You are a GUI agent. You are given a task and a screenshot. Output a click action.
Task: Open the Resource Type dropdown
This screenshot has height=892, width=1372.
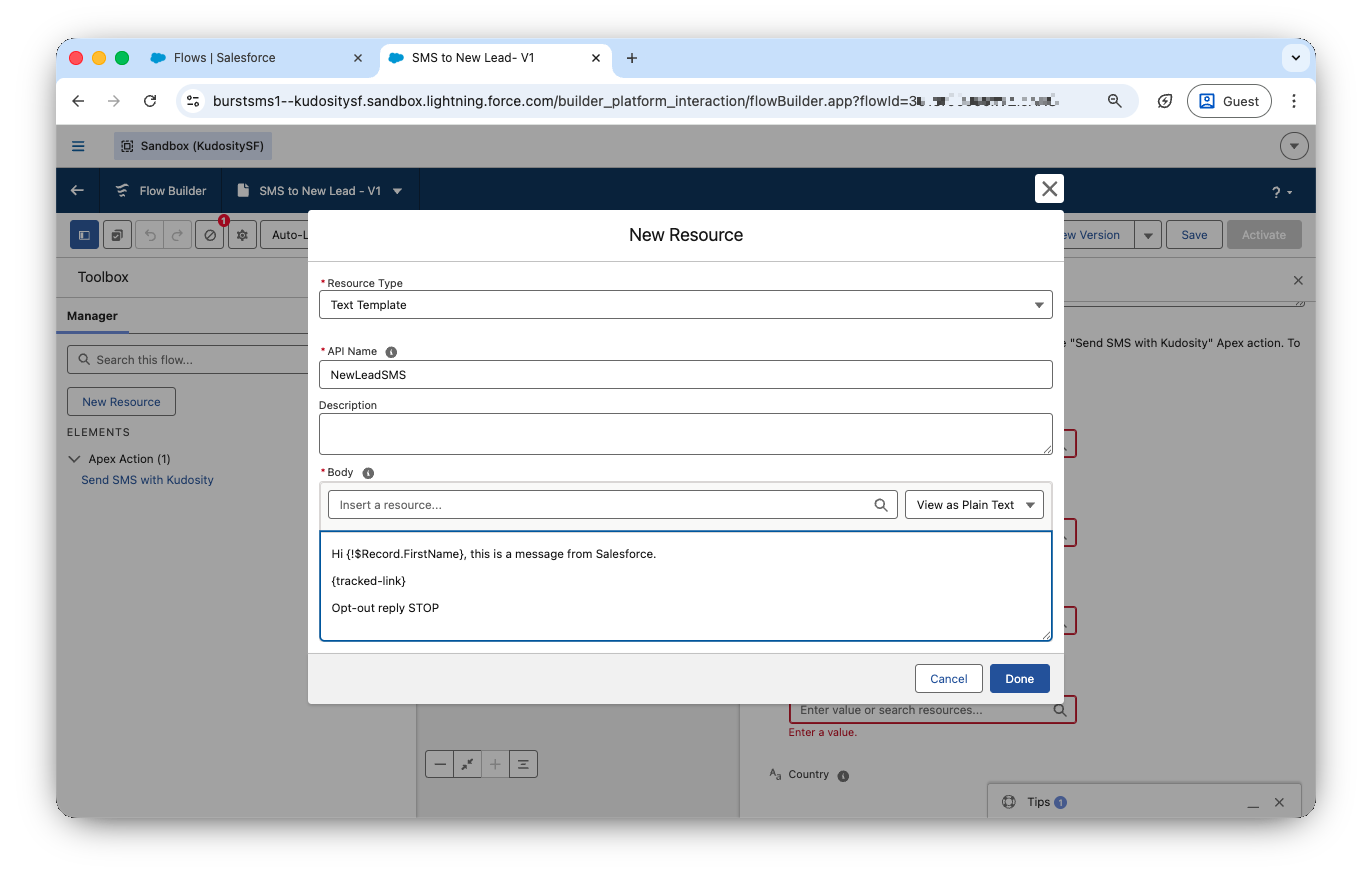coord(685,305)
